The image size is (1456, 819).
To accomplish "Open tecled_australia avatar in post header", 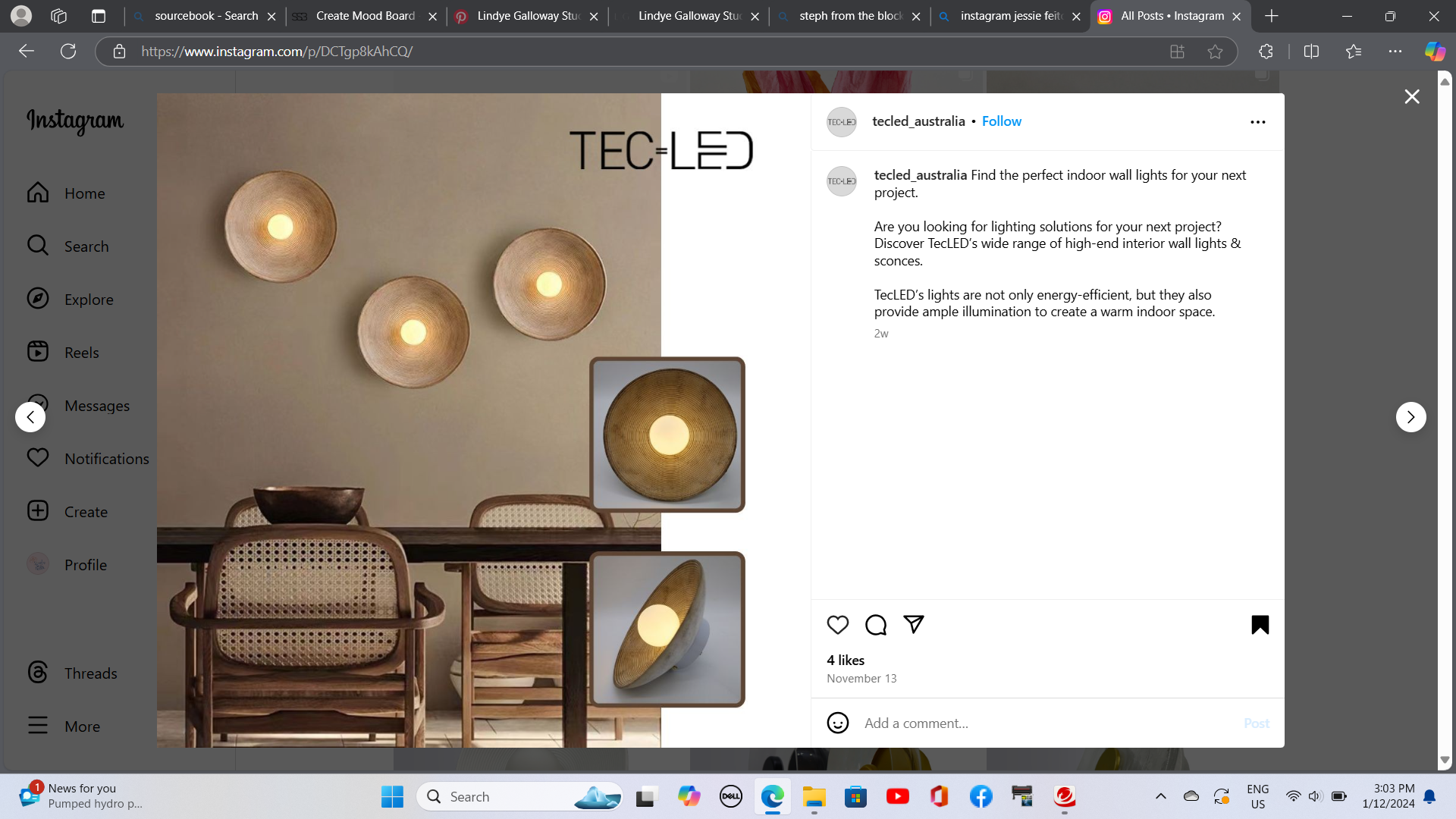I will [841, 122].
